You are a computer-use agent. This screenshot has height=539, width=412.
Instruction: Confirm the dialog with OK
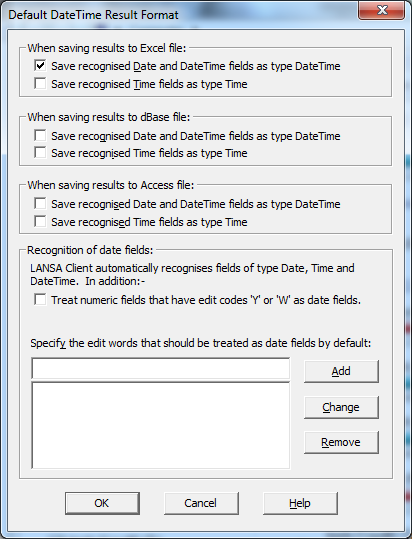point(102,503)
